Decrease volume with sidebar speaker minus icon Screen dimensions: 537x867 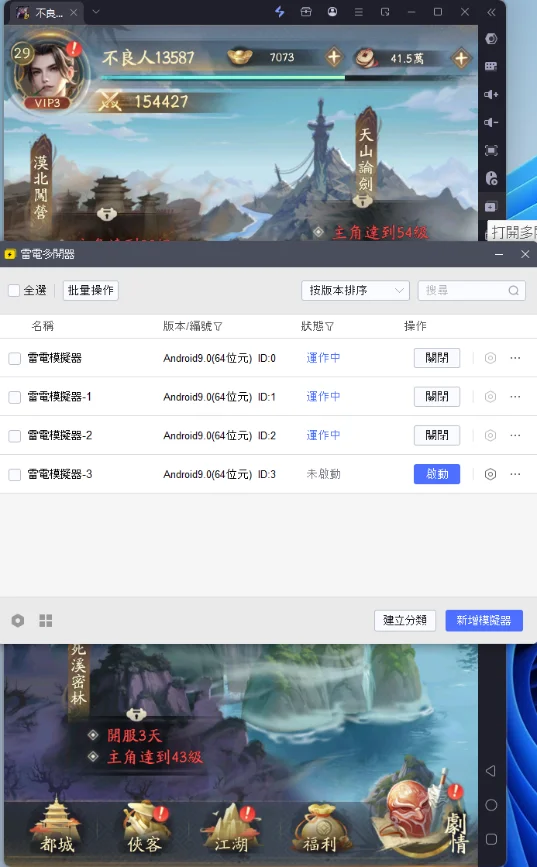point(491,122)
